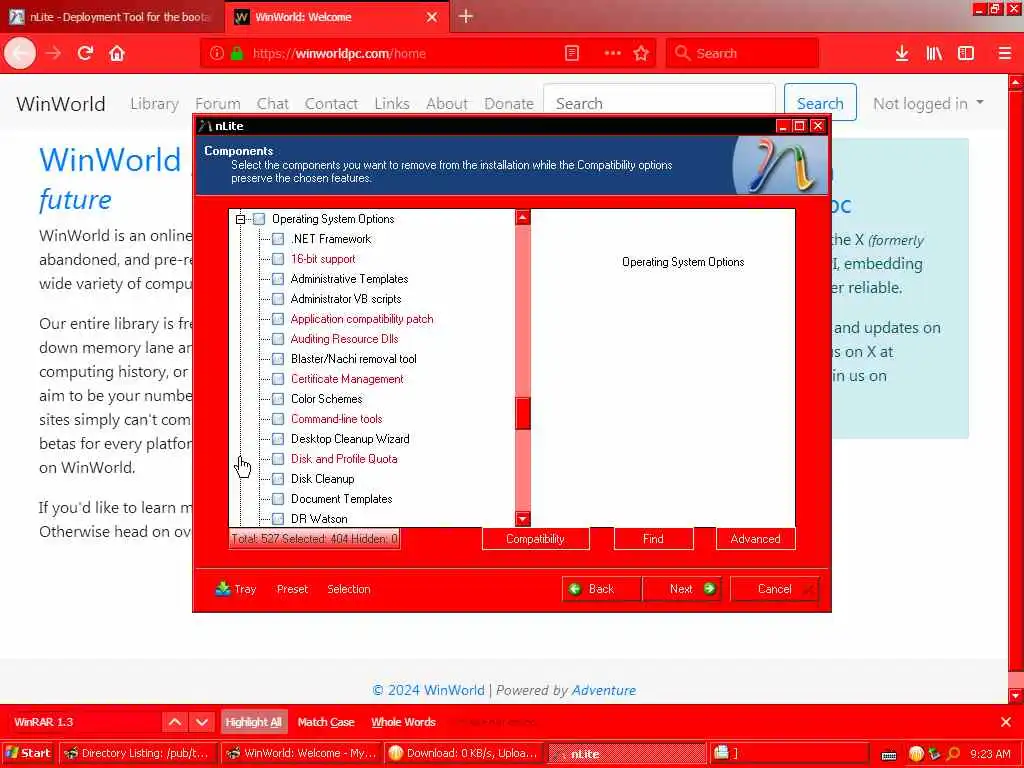
Task: Close the find bar with X
Action: 1006,722
